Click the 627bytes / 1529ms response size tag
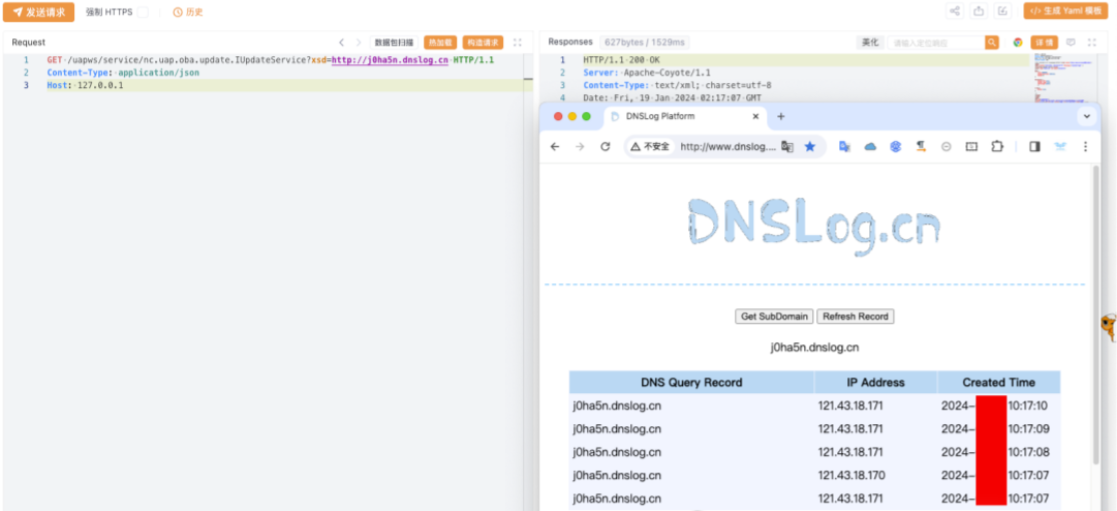The width and height of the screenshot is (1117, 511). click(x=644, y=43)
